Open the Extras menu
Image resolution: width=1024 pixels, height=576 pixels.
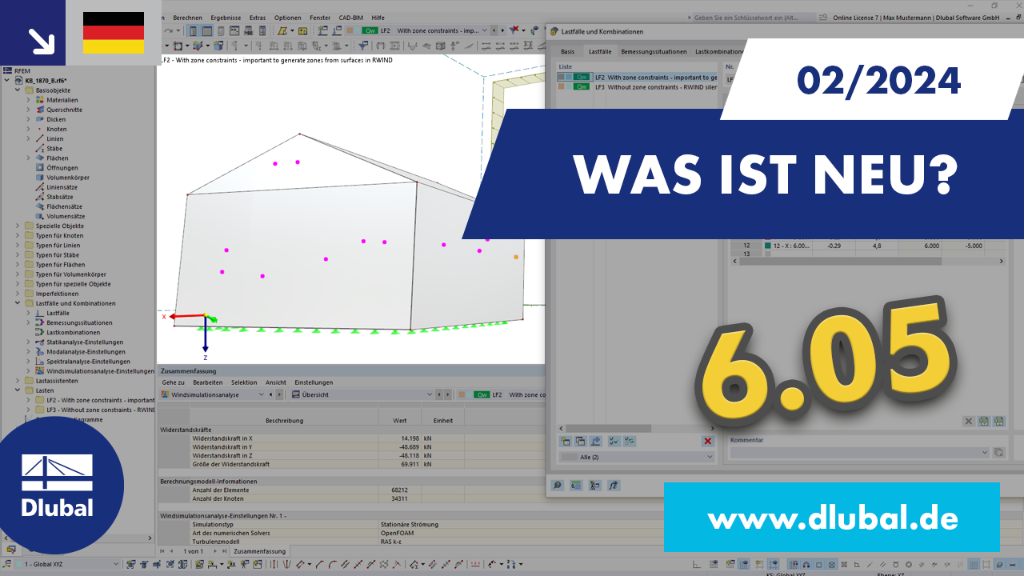click(x=257, y=18)
